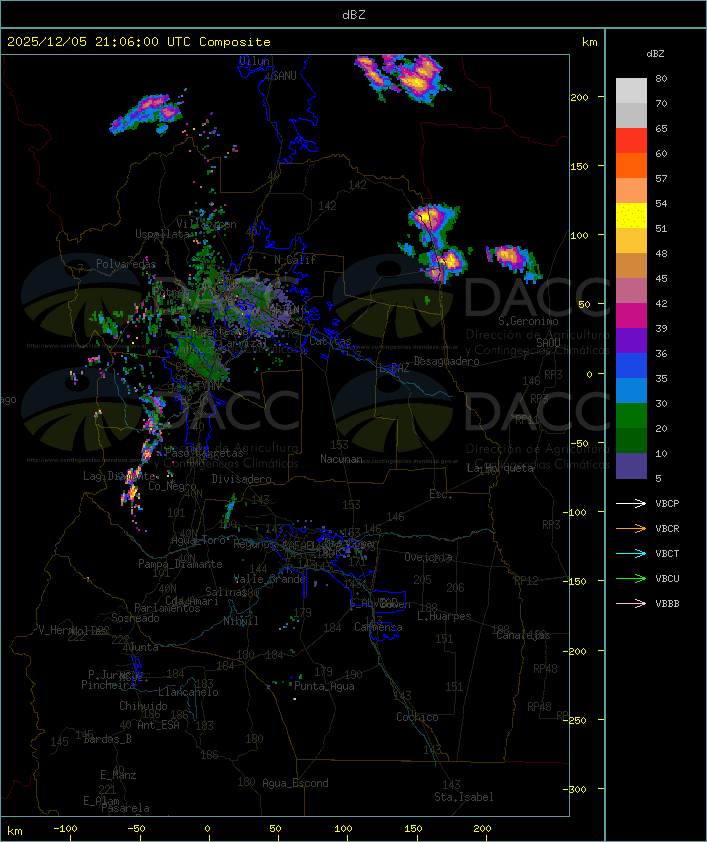This screenshot has width=707, height=842.
Task: Click the 80 value on dBZ scale
Action: 661,78
